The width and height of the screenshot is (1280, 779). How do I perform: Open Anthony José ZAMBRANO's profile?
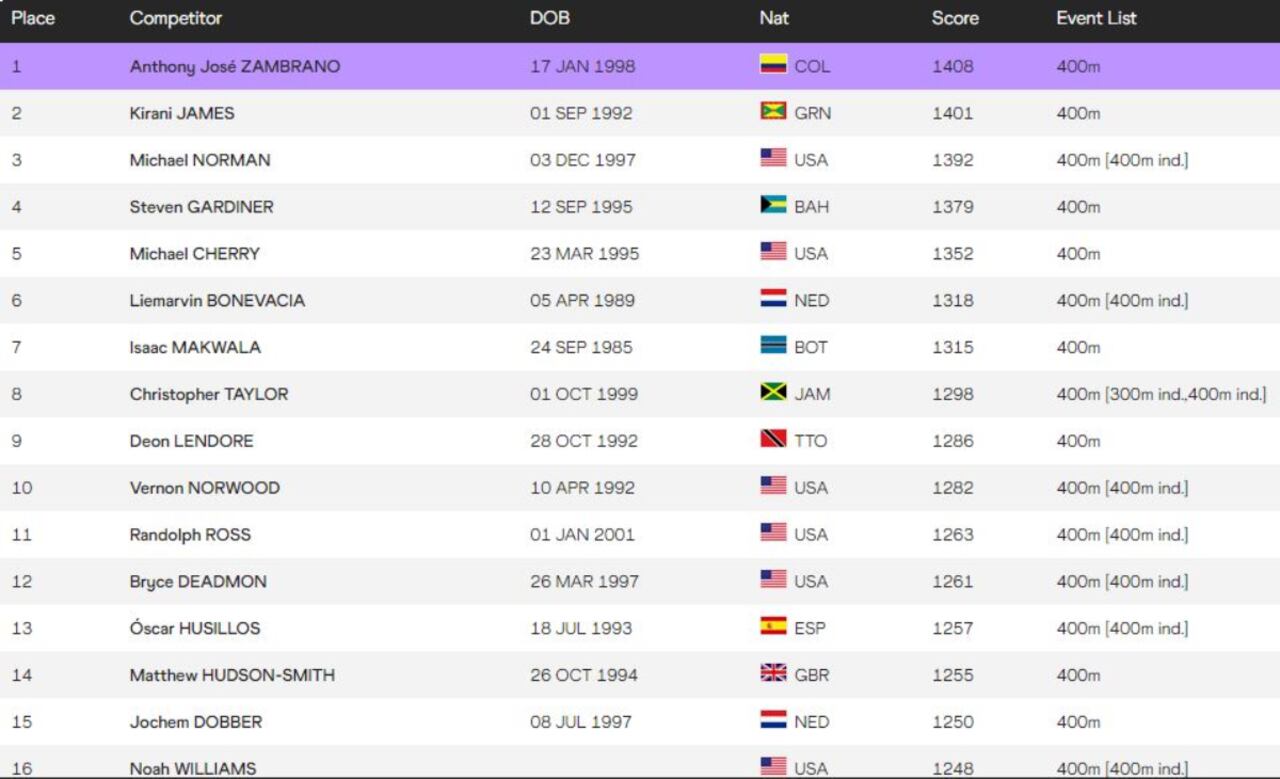coord(235,66)
